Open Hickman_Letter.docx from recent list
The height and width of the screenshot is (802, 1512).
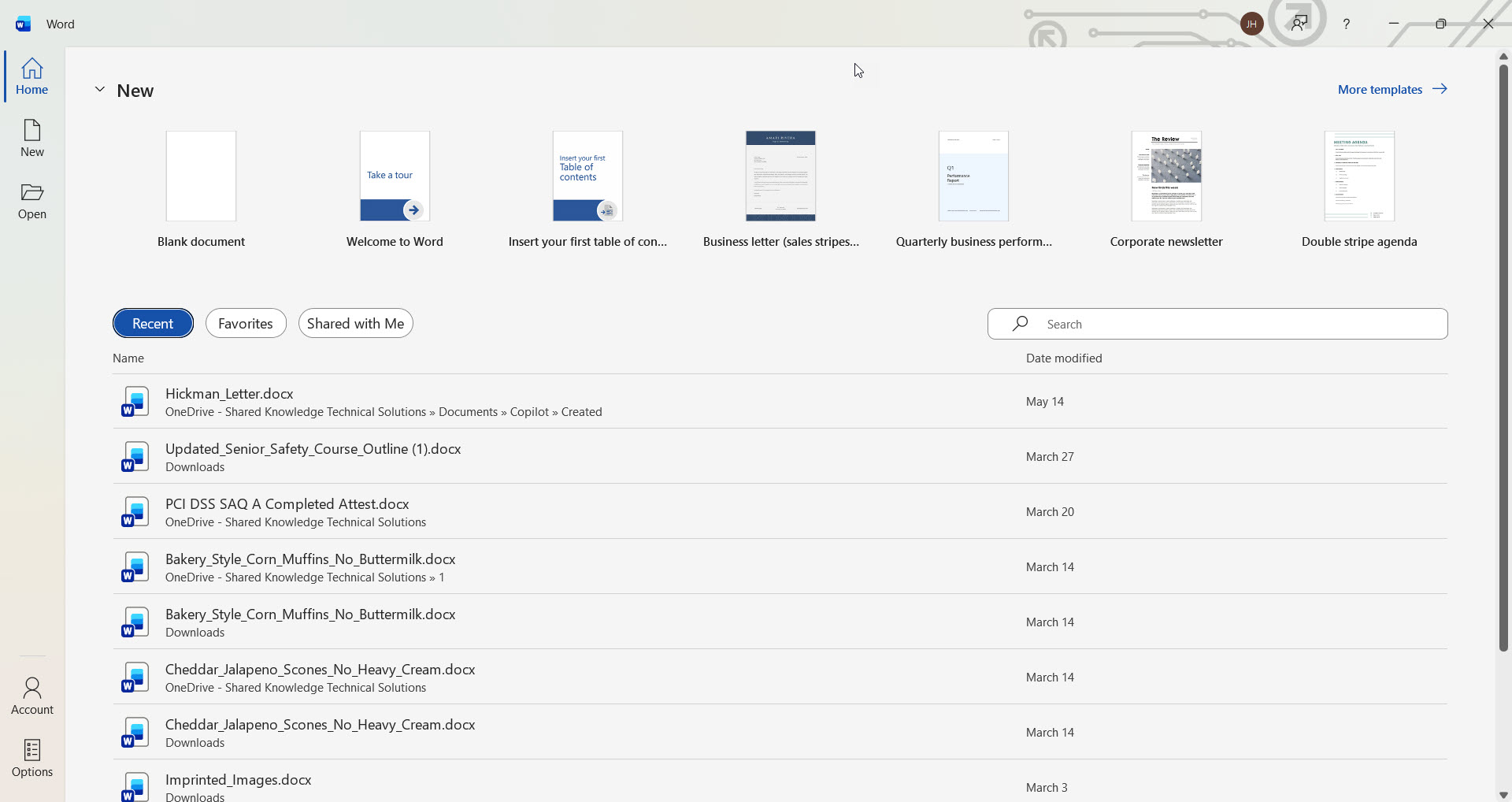(780, 402)
